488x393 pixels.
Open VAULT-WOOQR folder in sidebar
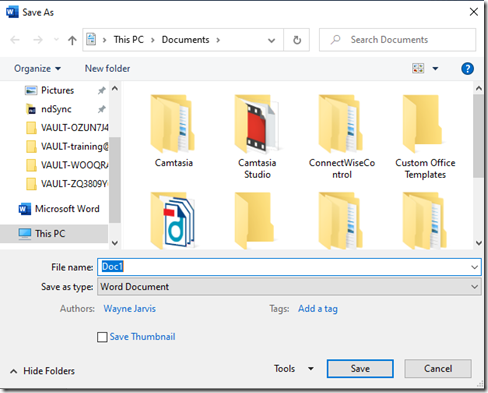pyautogui.click(x=67, y=165)
